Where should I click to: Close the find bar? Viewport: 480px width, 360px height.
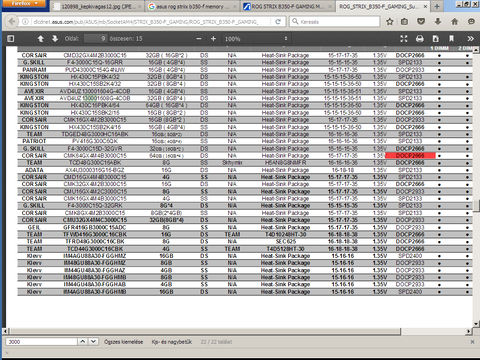coord(472,342)
